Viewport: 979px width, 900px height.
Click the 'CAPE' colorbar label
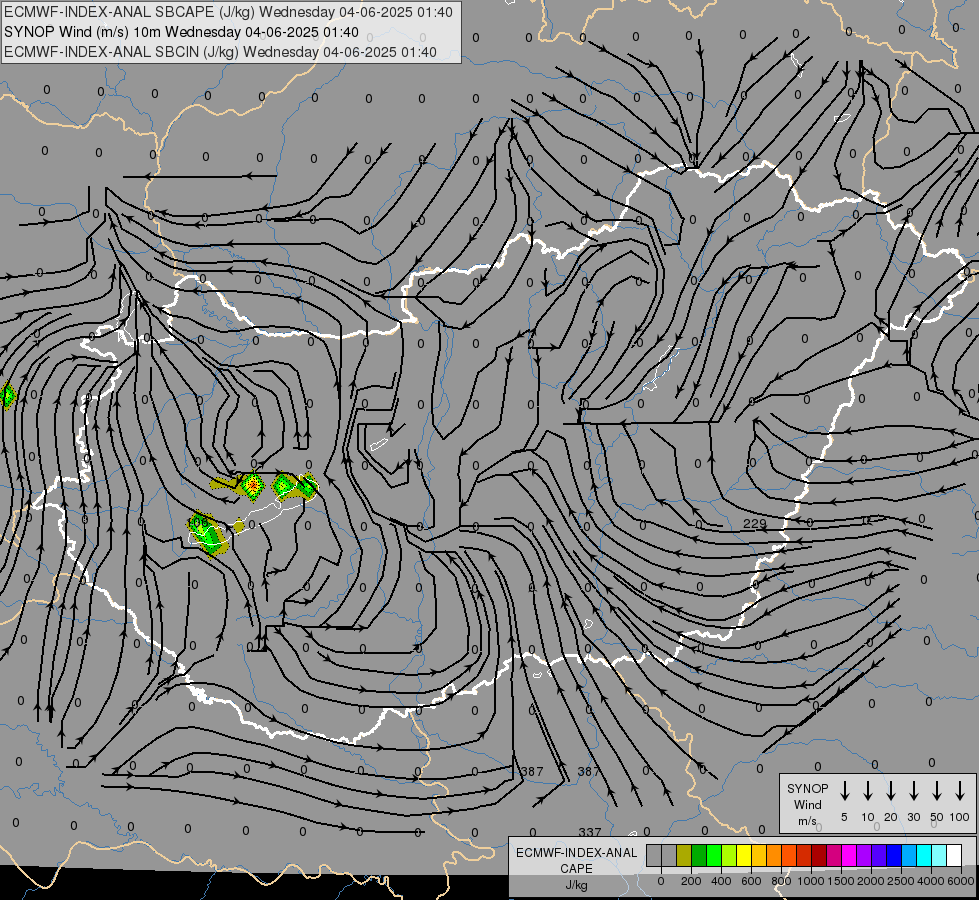pos(576,869)
